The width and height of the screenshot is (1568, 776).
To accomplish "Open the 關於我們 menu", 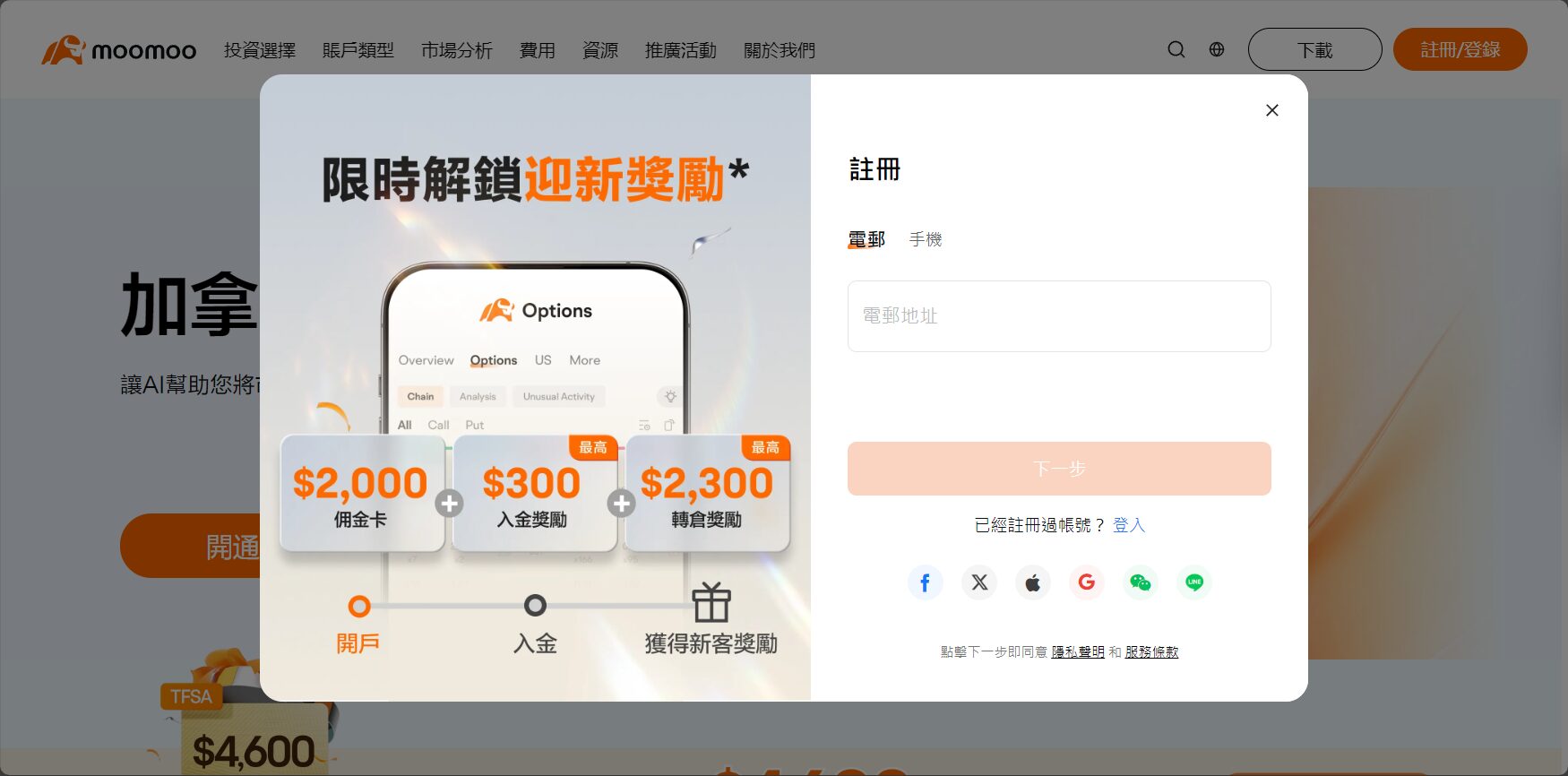I will tap(780, 50).
